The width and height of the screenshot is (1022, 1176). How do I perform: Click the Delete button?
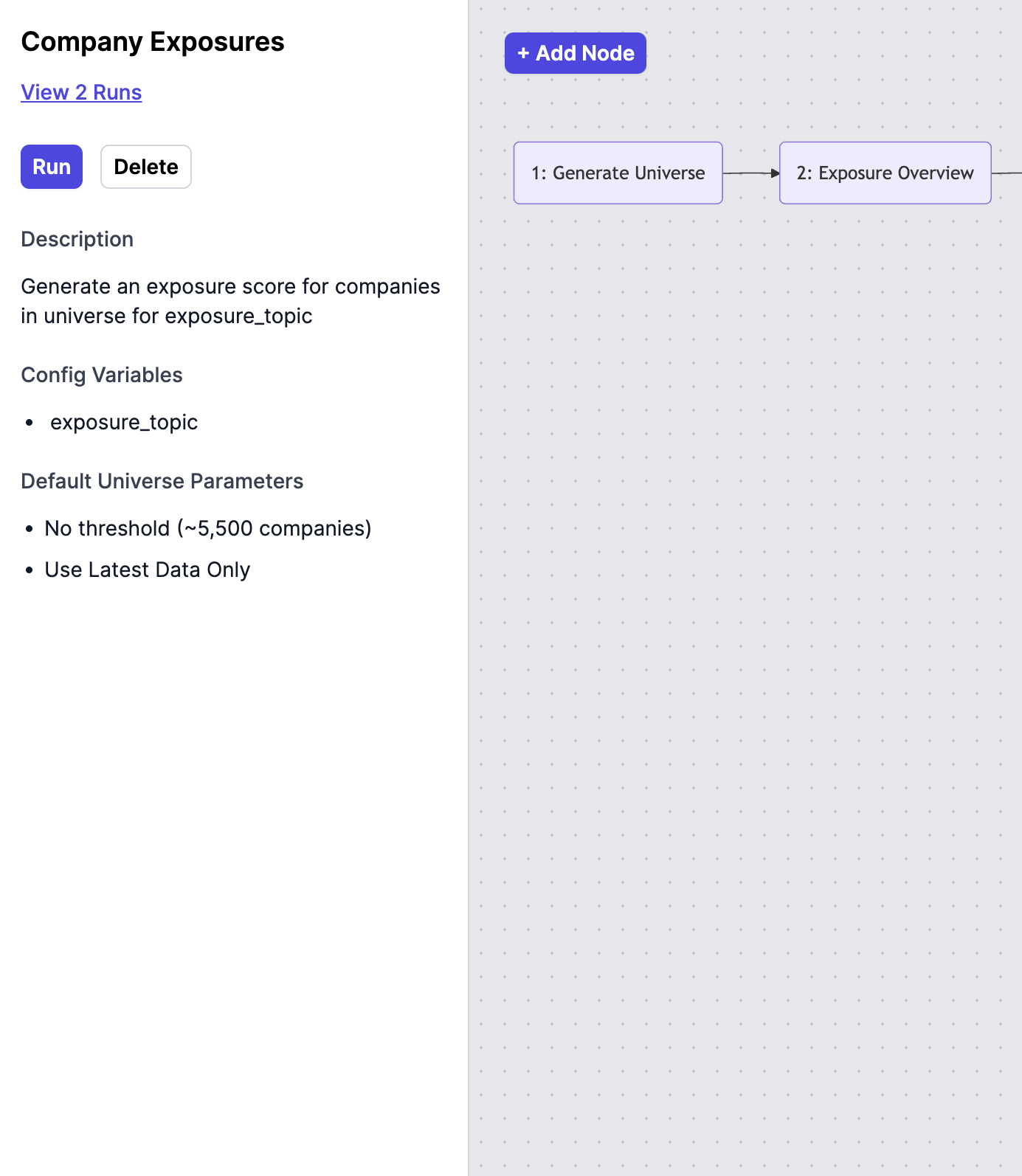pos(146,167)
